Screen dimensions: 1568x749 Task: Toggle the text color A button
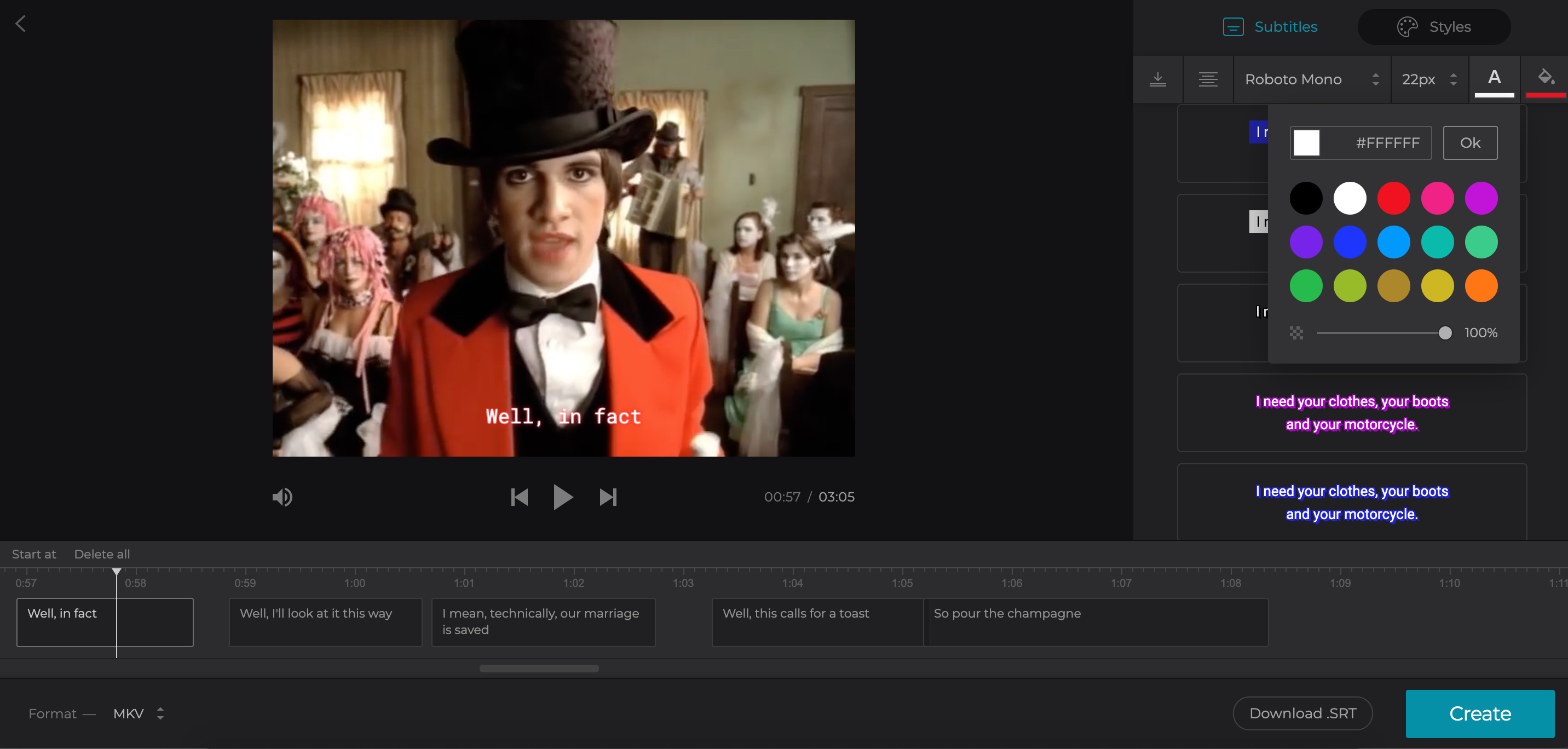[1494, 79]
